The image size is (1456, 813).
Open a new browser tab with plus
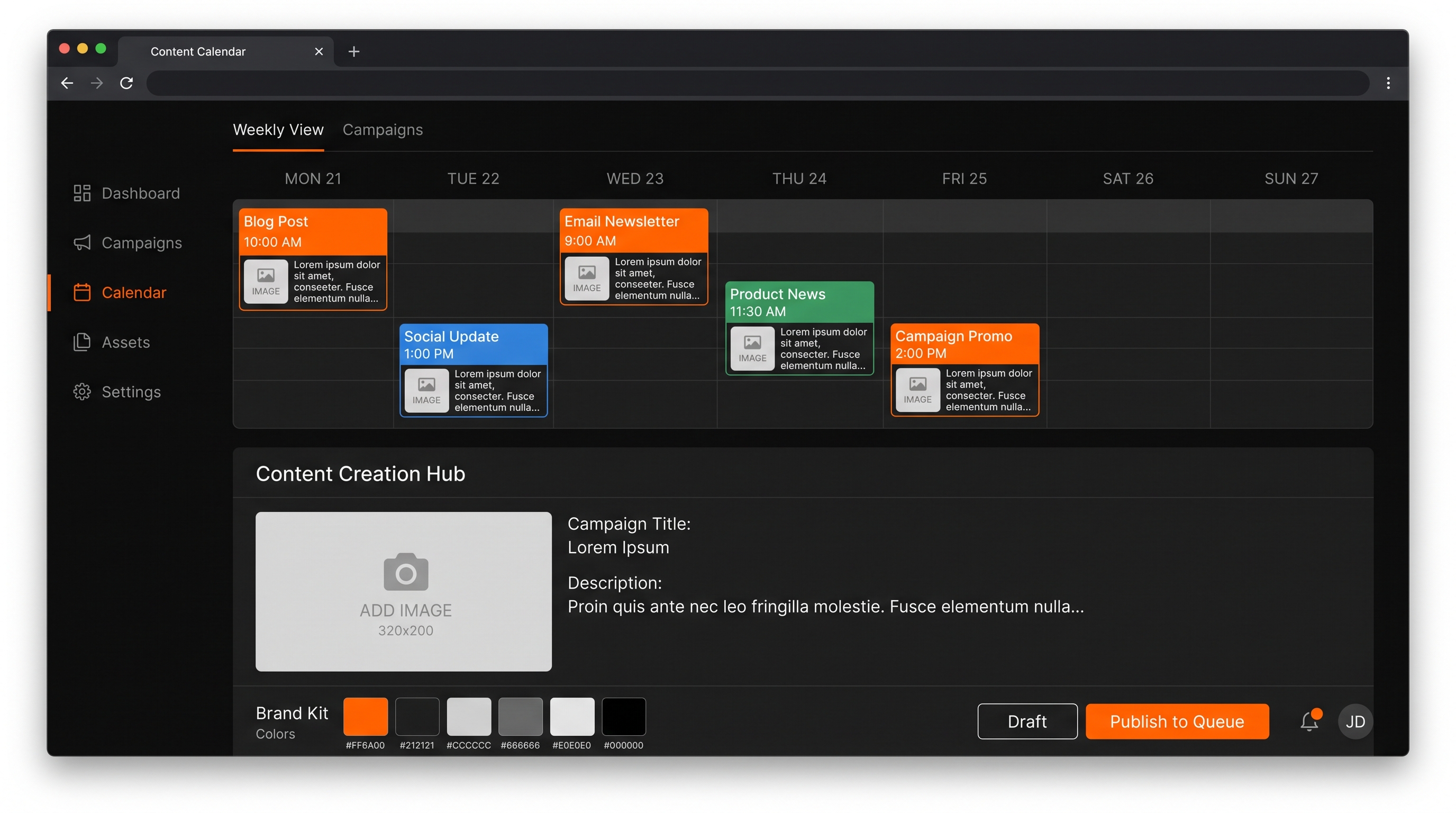coord(354,51)
